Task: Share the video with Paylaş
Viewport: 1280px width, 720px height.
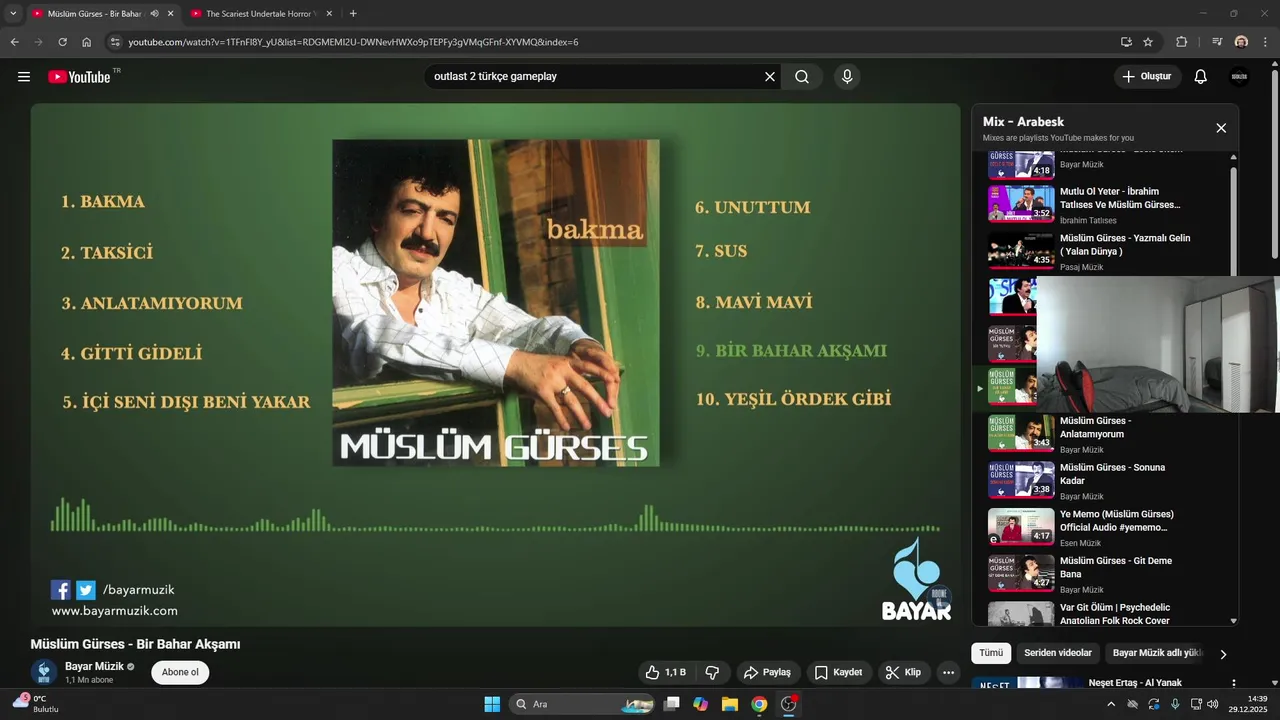Action: coord(767,673)
